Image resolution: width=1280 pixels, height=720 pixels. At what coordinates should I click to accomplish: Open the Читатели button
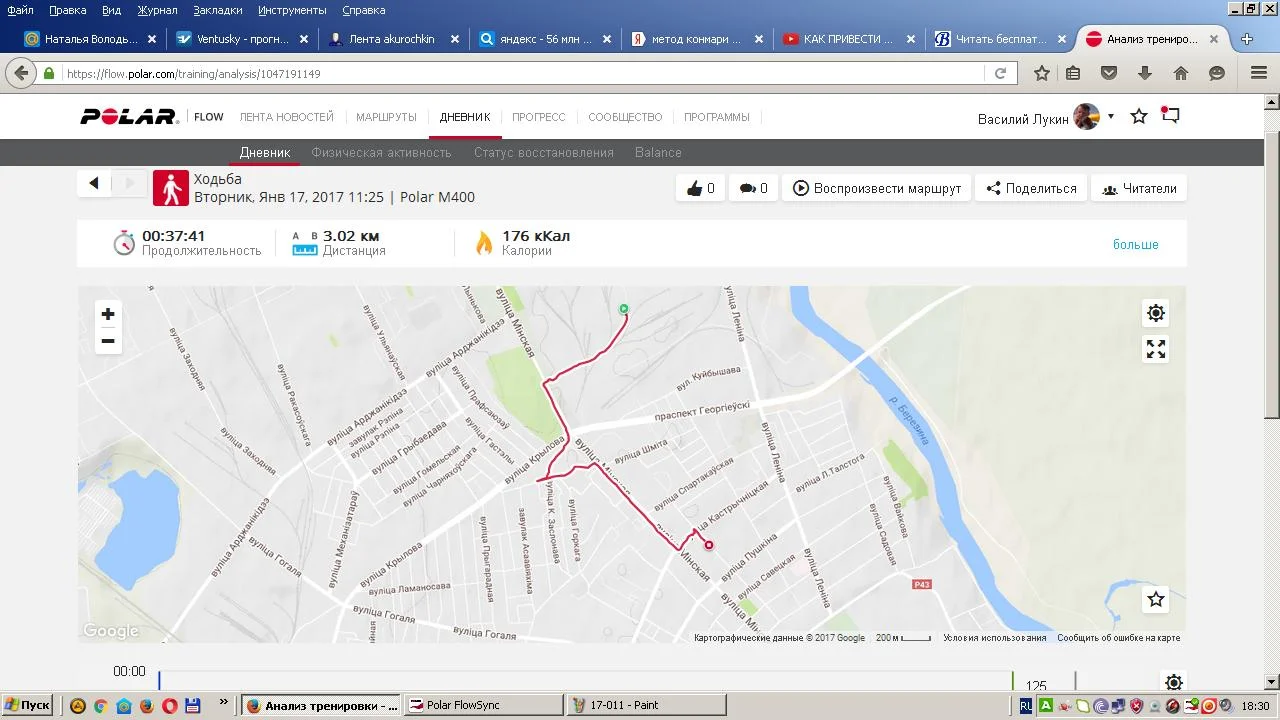coord(1139,188)
